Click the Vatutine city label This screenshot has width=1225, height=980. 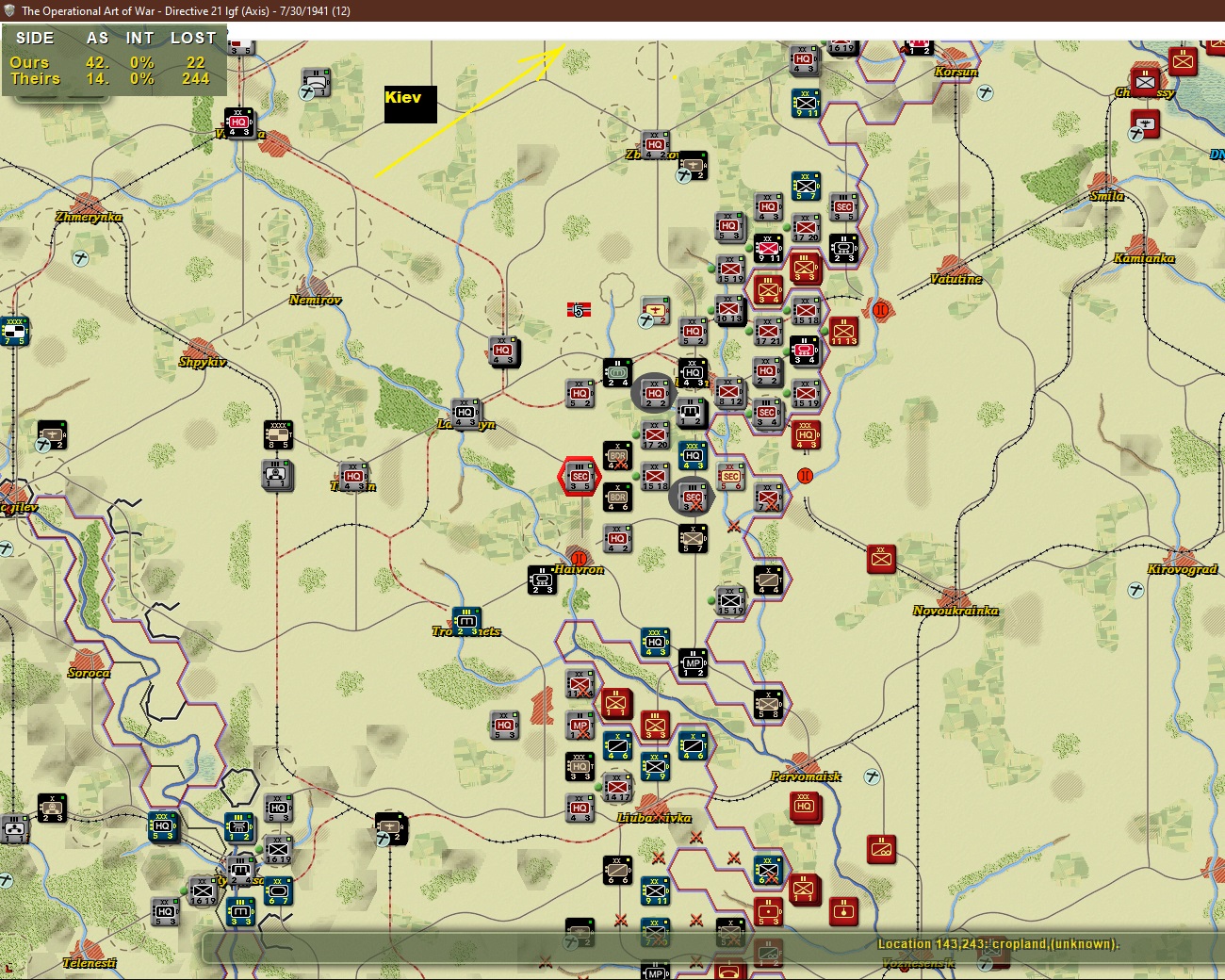[x=955, y=279]
